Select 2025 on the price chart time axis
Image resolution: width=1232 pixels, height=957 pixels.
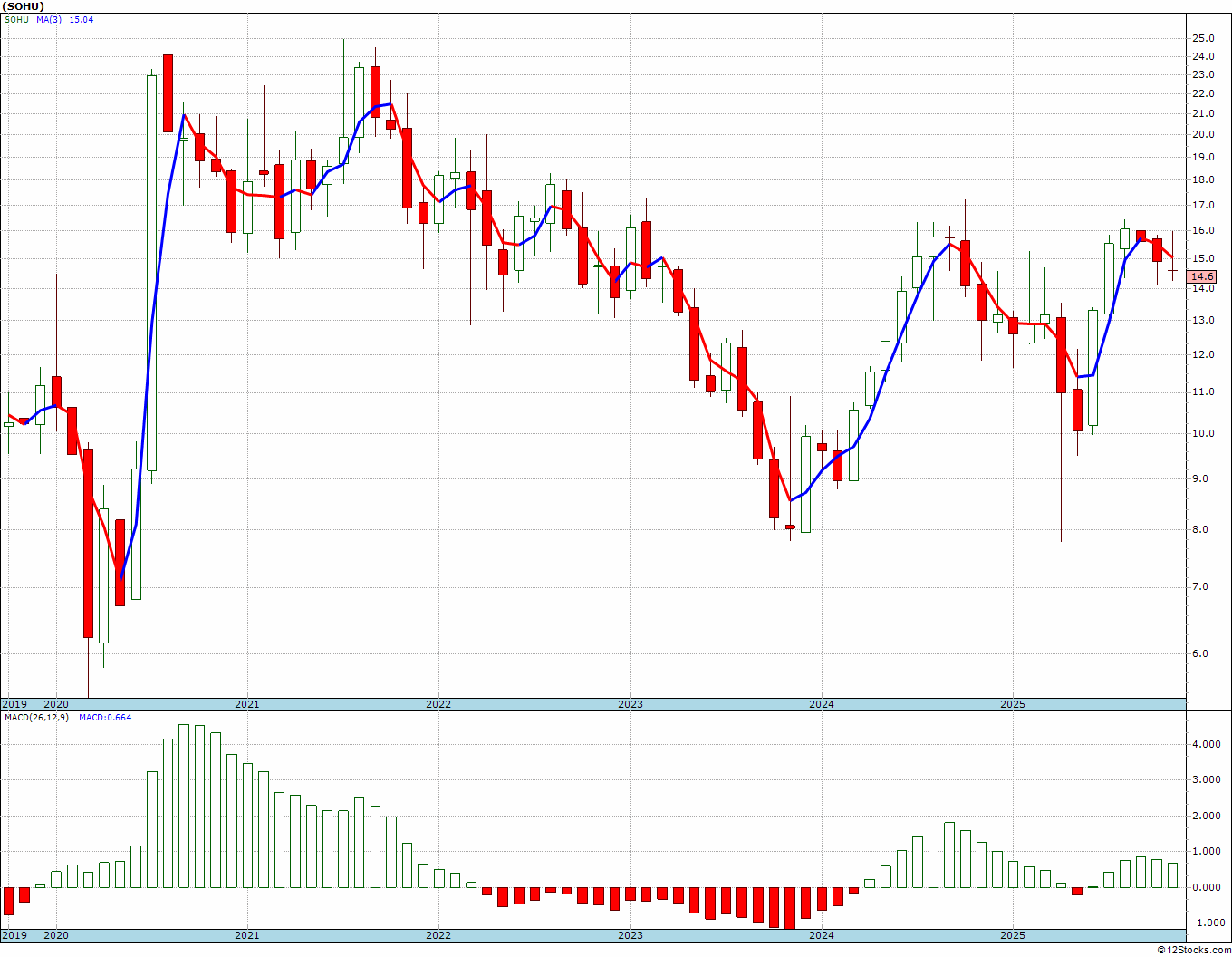pyautogui.click(x=1013, y=704)
